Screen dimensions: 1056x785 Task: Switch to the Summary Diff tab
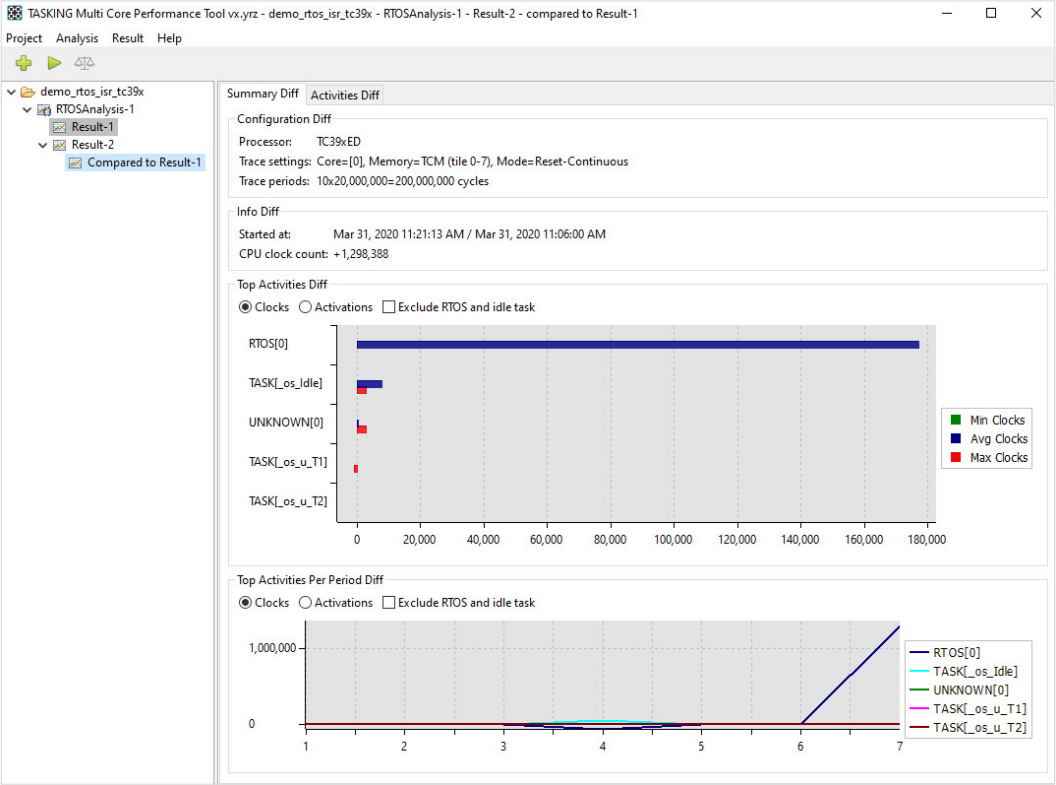click(263, 94)
